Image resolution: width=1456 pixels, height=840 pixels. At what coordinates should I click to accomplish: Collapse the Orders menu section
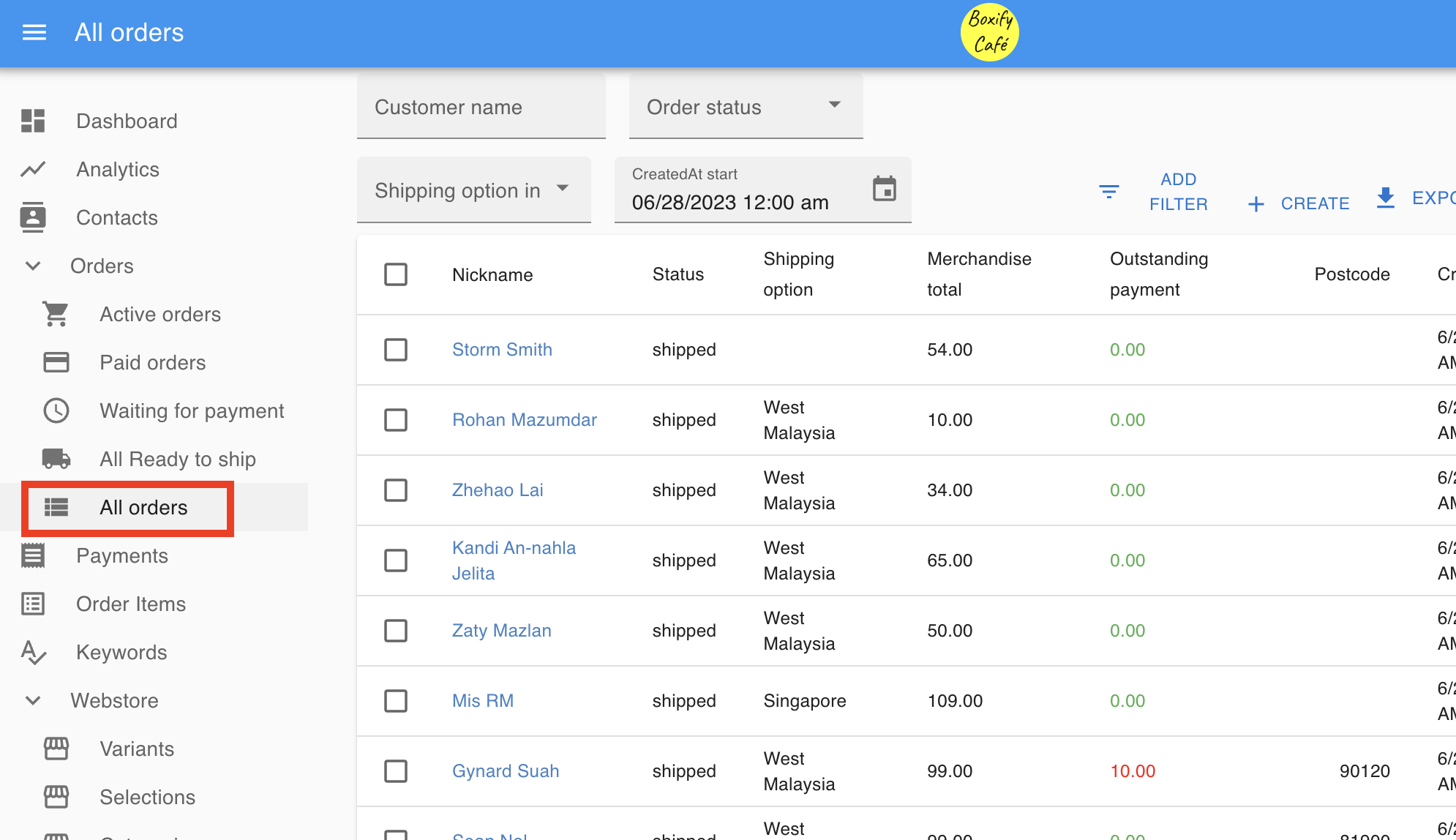pos(33,266)
